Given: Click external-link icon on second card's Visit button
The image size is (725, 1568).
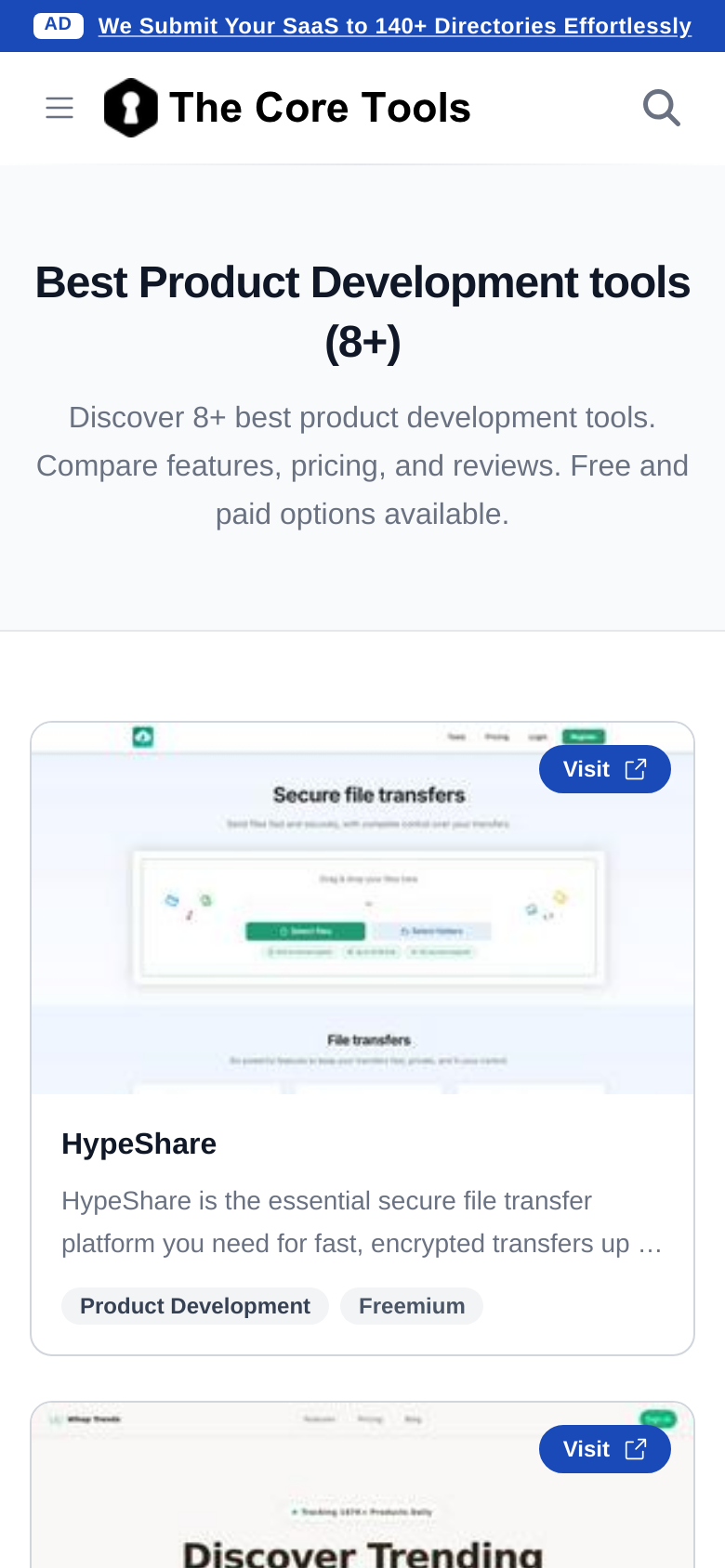Looking at the screenshot, I should tap(636, 1449).
